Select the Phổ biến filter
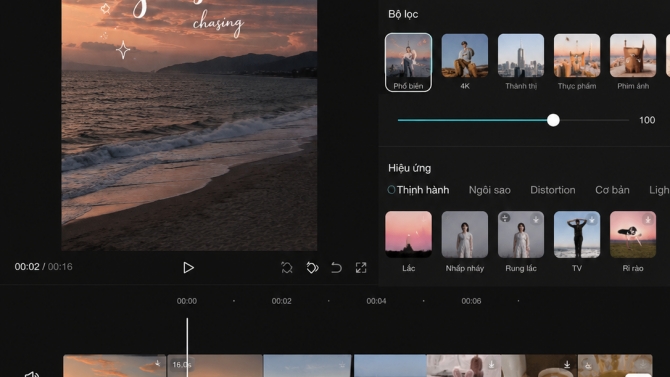Viewport: 670px width, 377px height. [x=408, y=62]
